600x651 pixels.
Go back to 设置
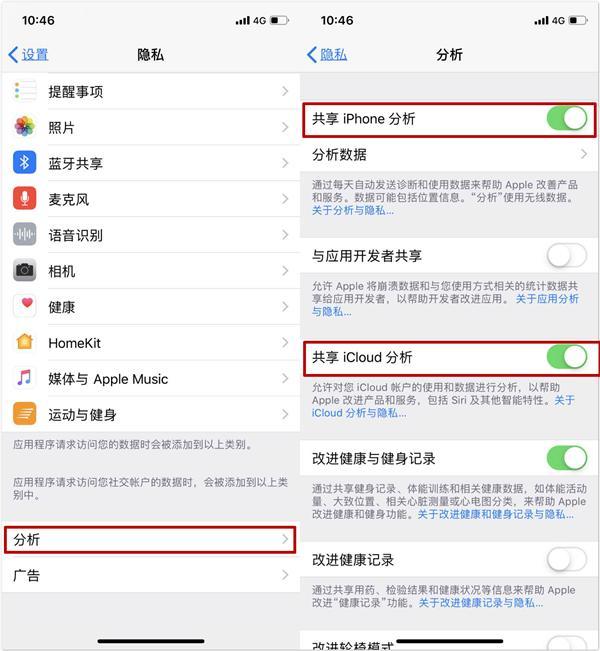coord(28,55)
